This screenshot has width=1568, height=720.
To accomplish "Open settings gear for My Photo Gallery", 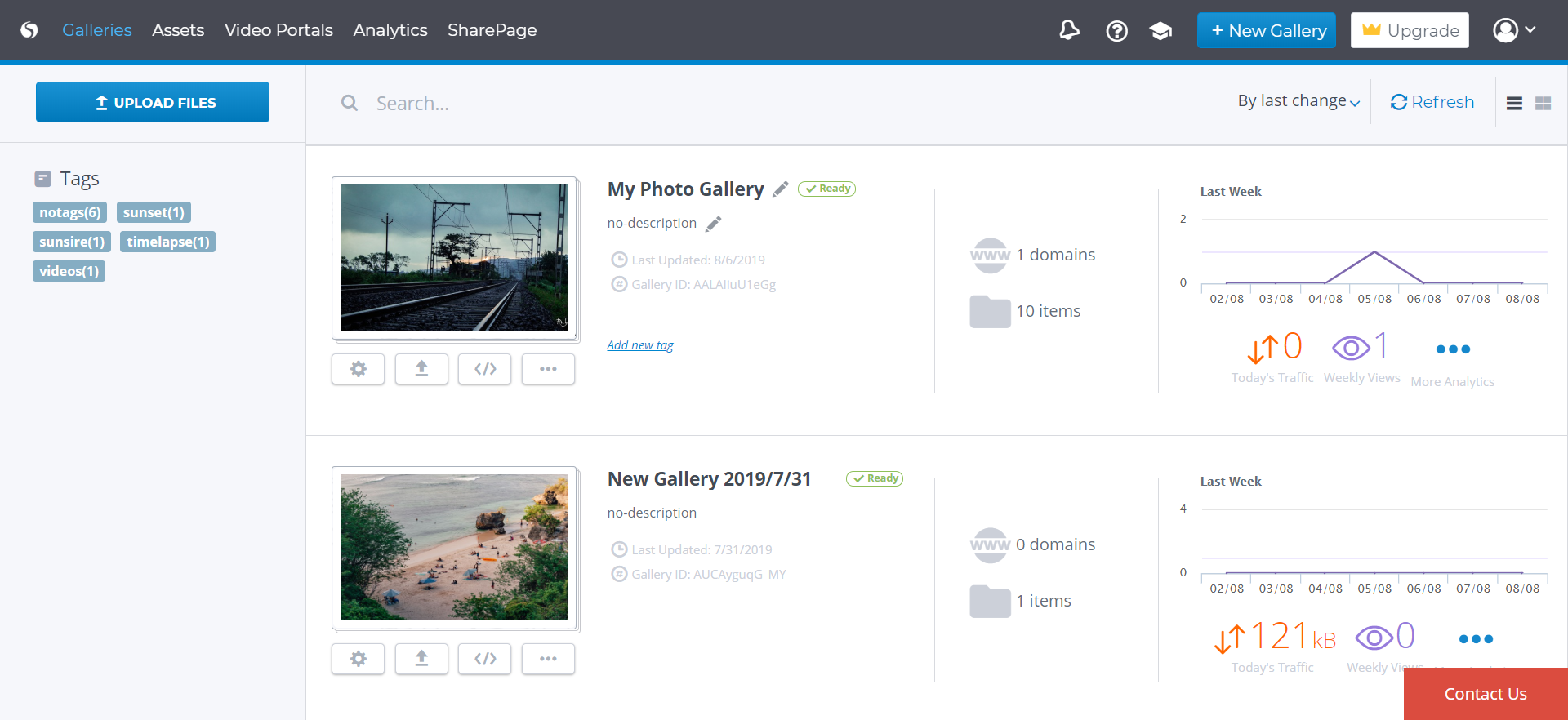I will (x=358, y=369).
